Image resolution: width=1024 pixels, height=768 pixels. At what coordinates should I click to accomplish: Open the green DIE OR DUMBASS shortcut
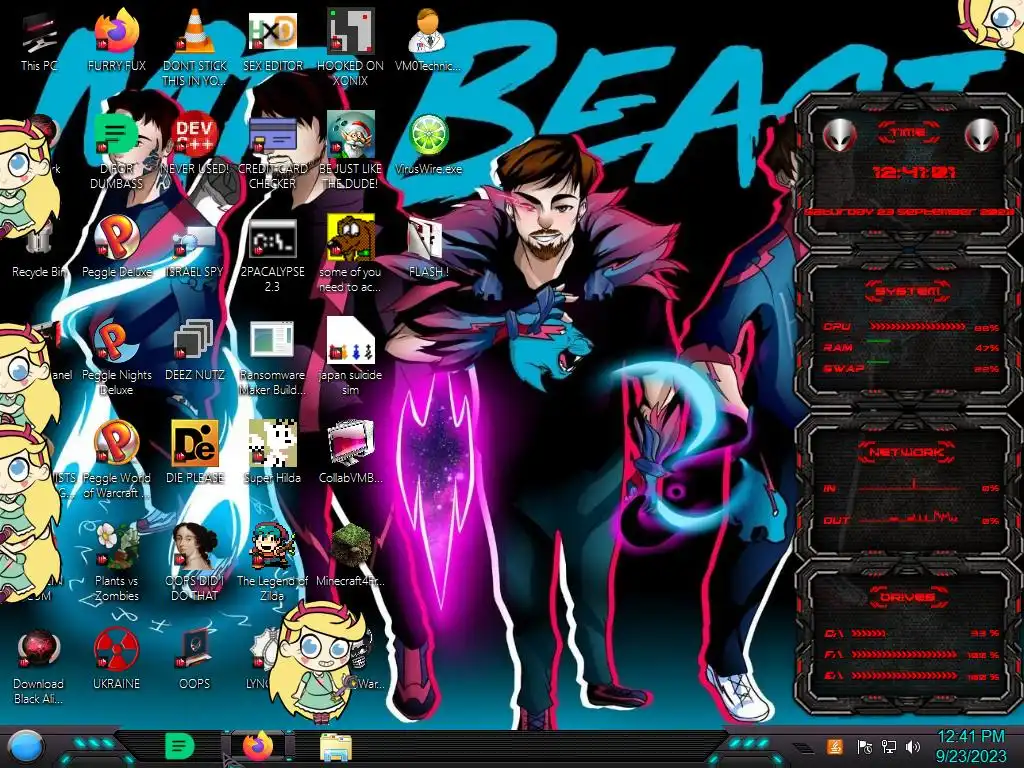coord(116,134)
